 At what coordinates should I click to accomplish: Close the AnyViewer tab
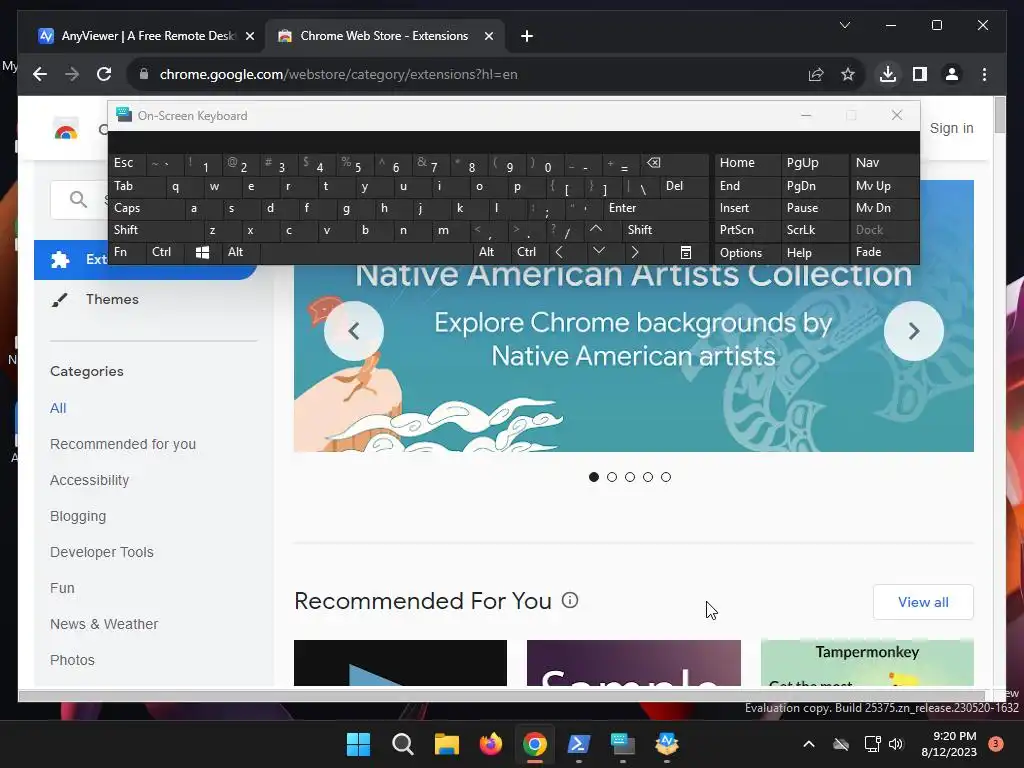[x=249, y=36]
